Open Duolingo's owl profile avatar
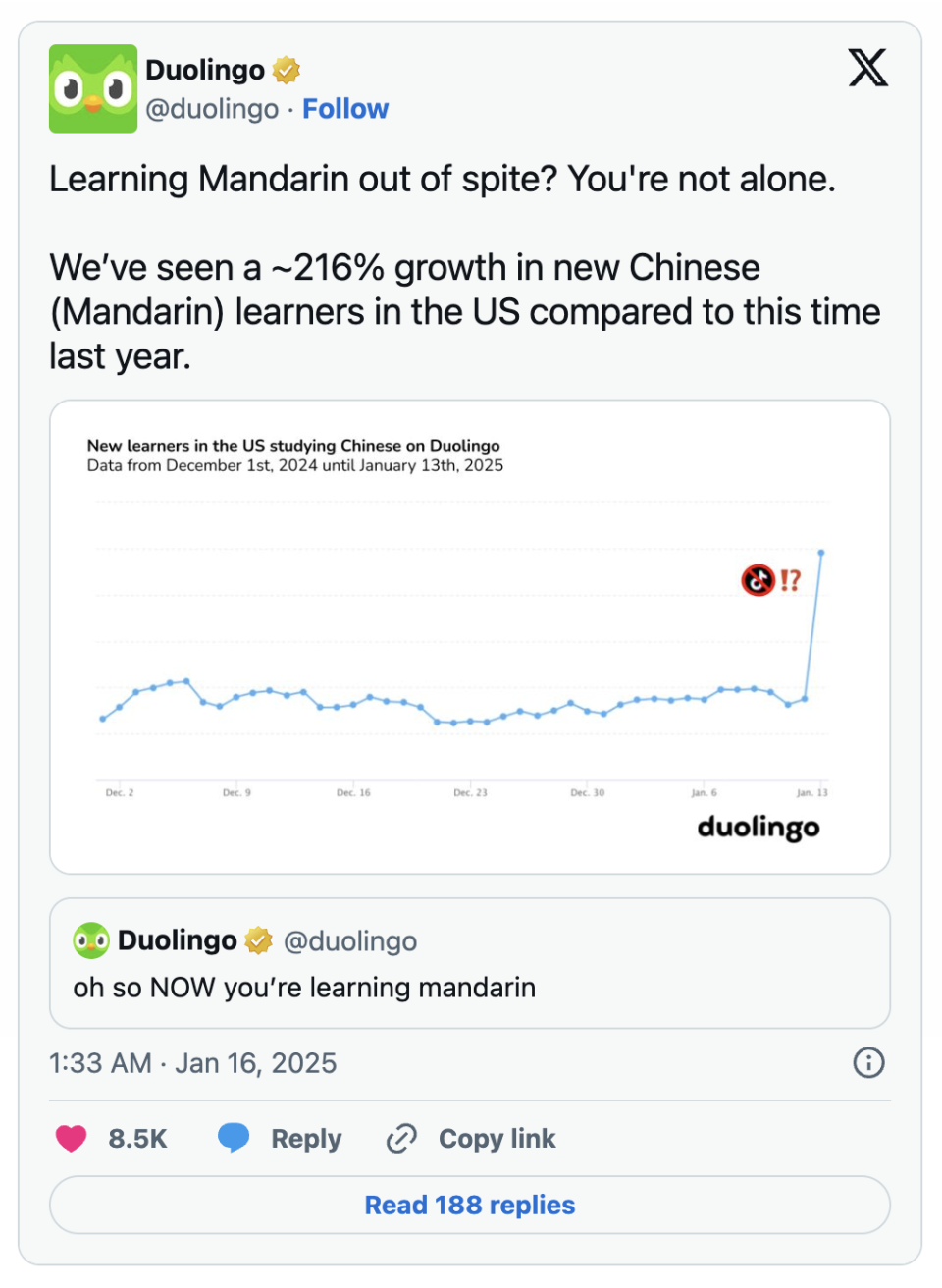942x1288 pixels. pos(93,88)
